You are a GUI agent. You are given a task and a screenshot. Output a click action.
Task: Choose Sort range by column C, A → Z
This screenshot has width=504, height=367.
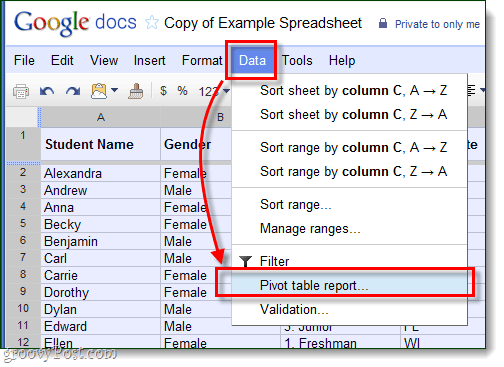[x=350, y=147]
